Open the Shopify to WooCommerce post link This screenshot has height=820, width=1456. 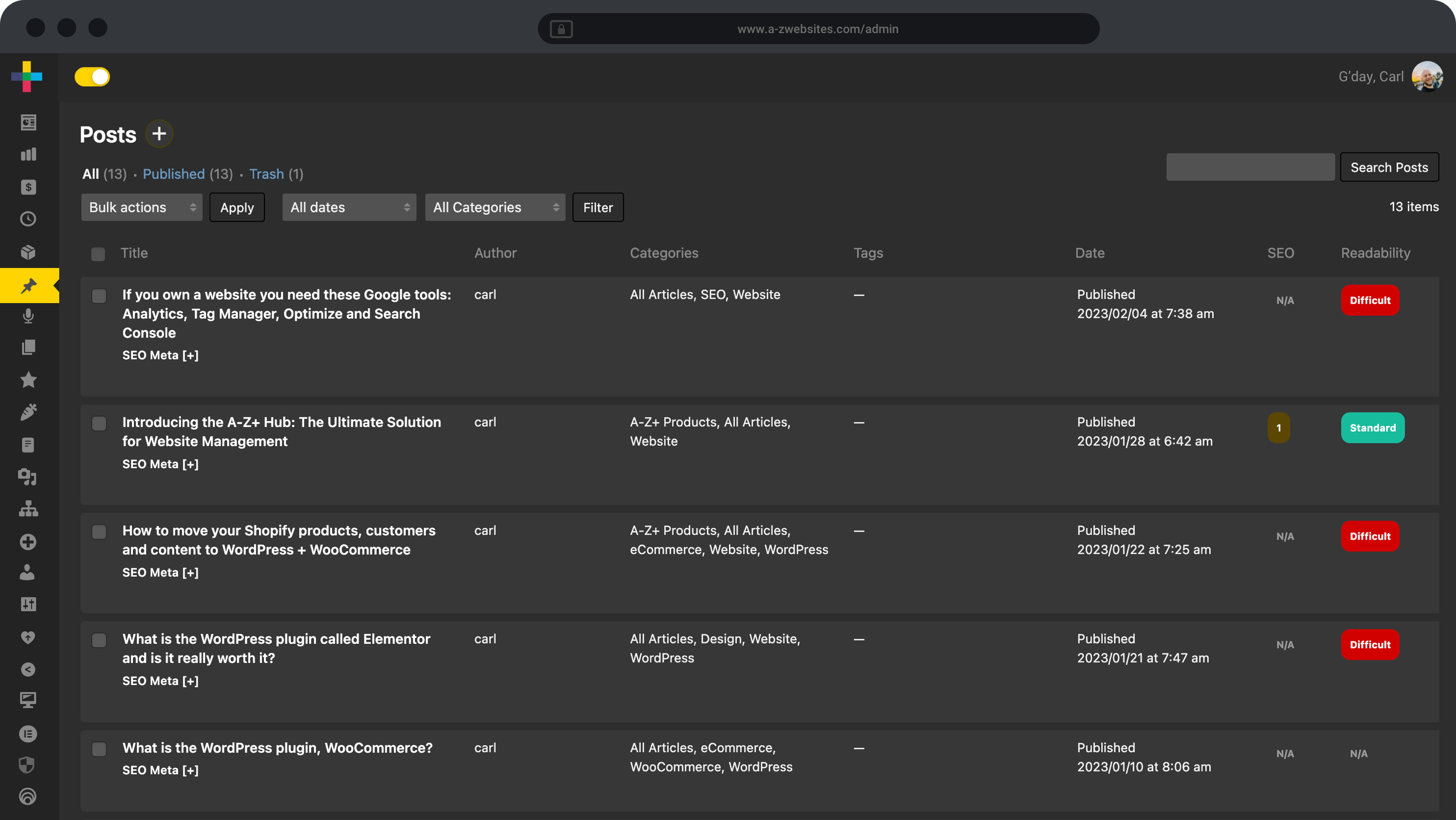279,540
